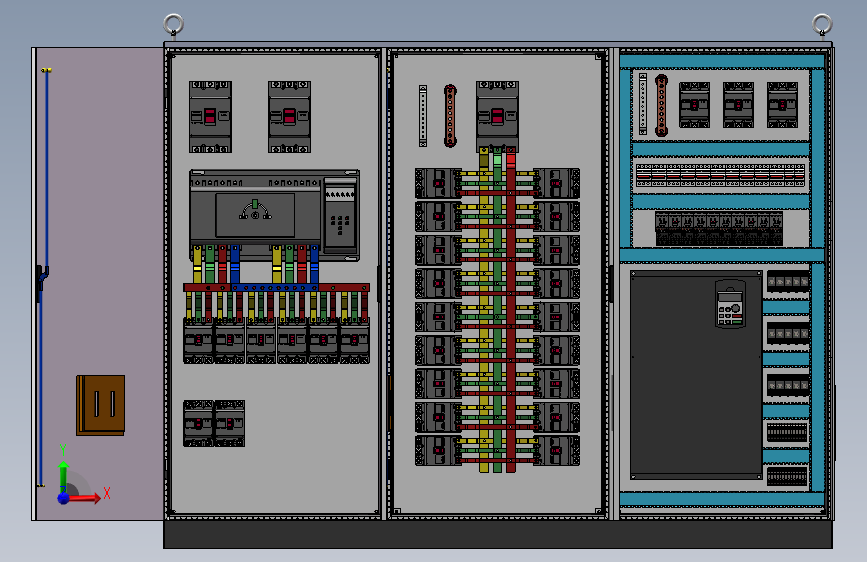The image size is (867, 562).
Task: Select the brown document pocket on the open door
Action: (101, 405)
